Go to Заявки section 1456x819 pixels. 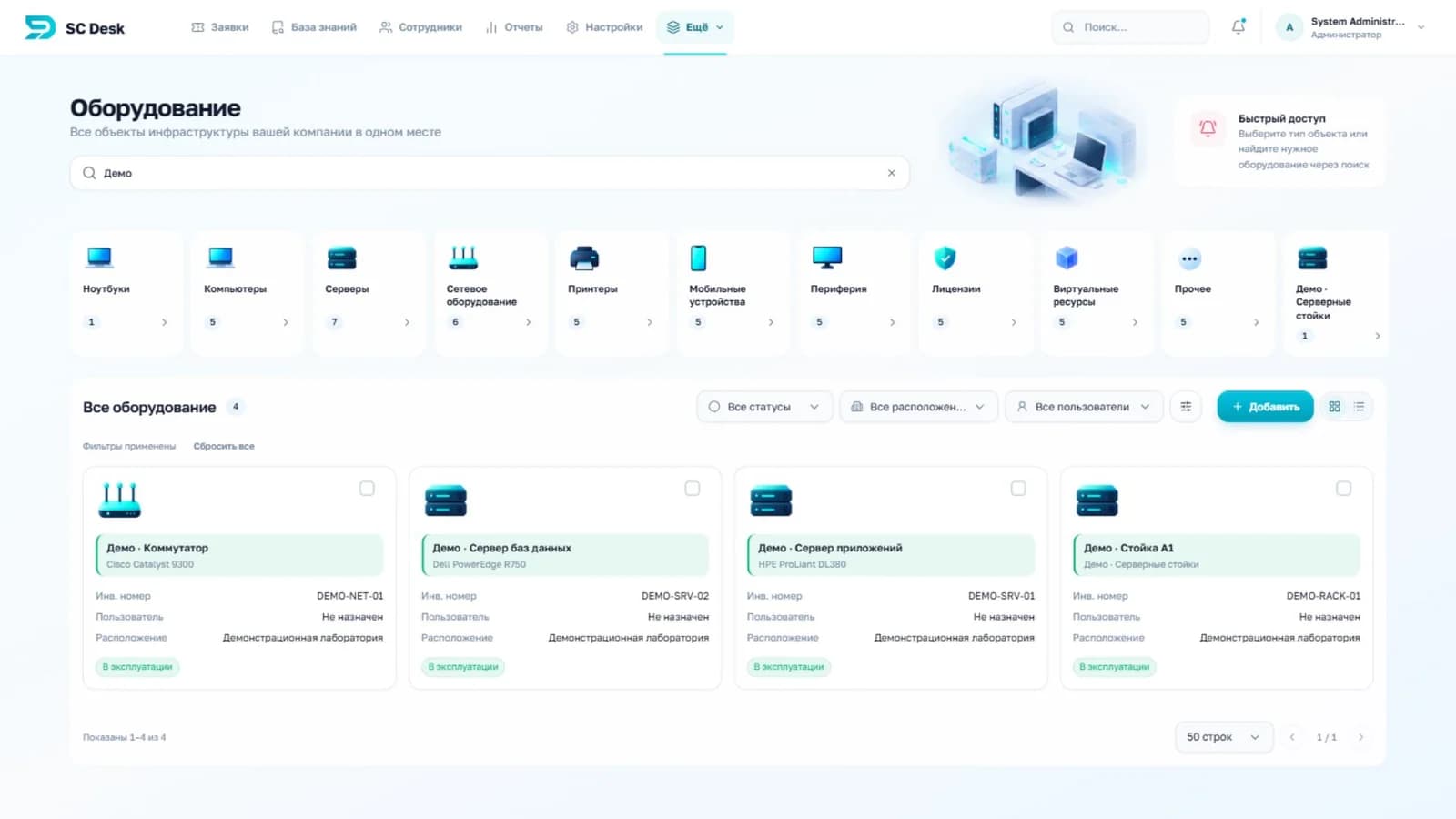coord(220,27)
